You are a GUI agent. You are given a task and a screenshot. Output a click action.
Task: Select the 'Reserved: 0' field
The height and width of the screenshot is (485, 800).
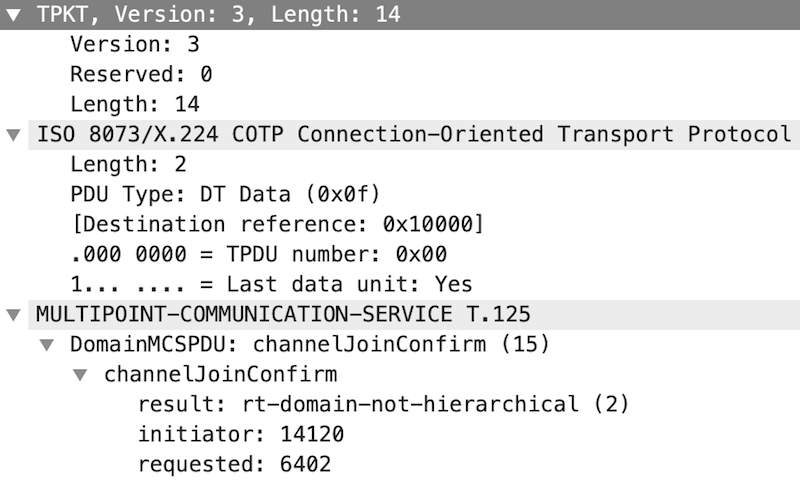pos(140,74)
